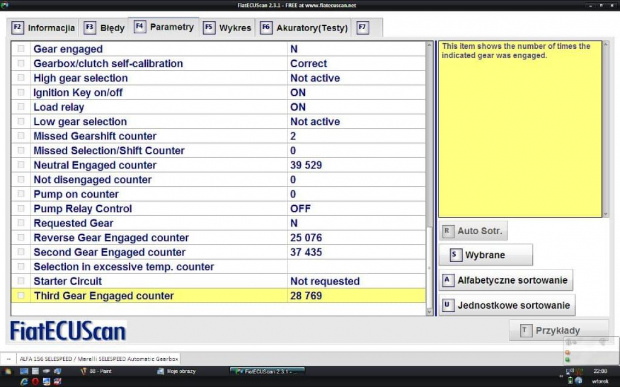Viewport: 620px width, 387px height.
Task: Click the F5 key icon beside Wykres
Action: (x=209, y=28)
